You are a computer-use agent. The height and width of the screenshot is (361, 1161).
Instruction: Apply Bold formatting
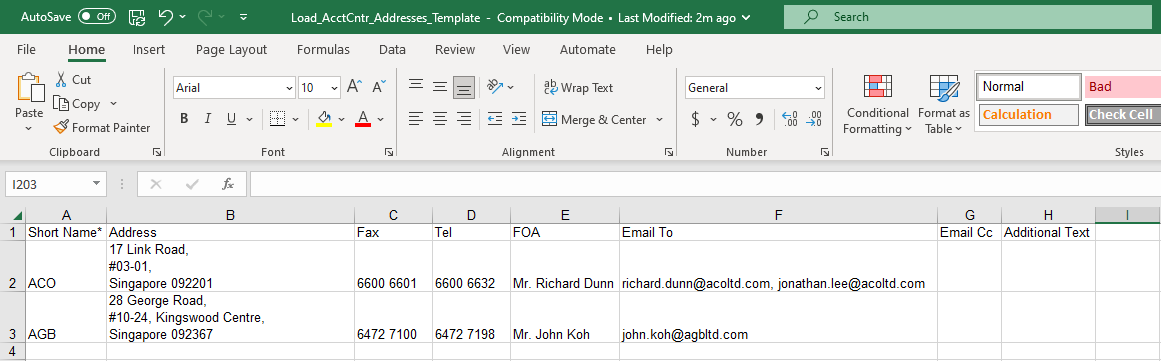point(184,118)
